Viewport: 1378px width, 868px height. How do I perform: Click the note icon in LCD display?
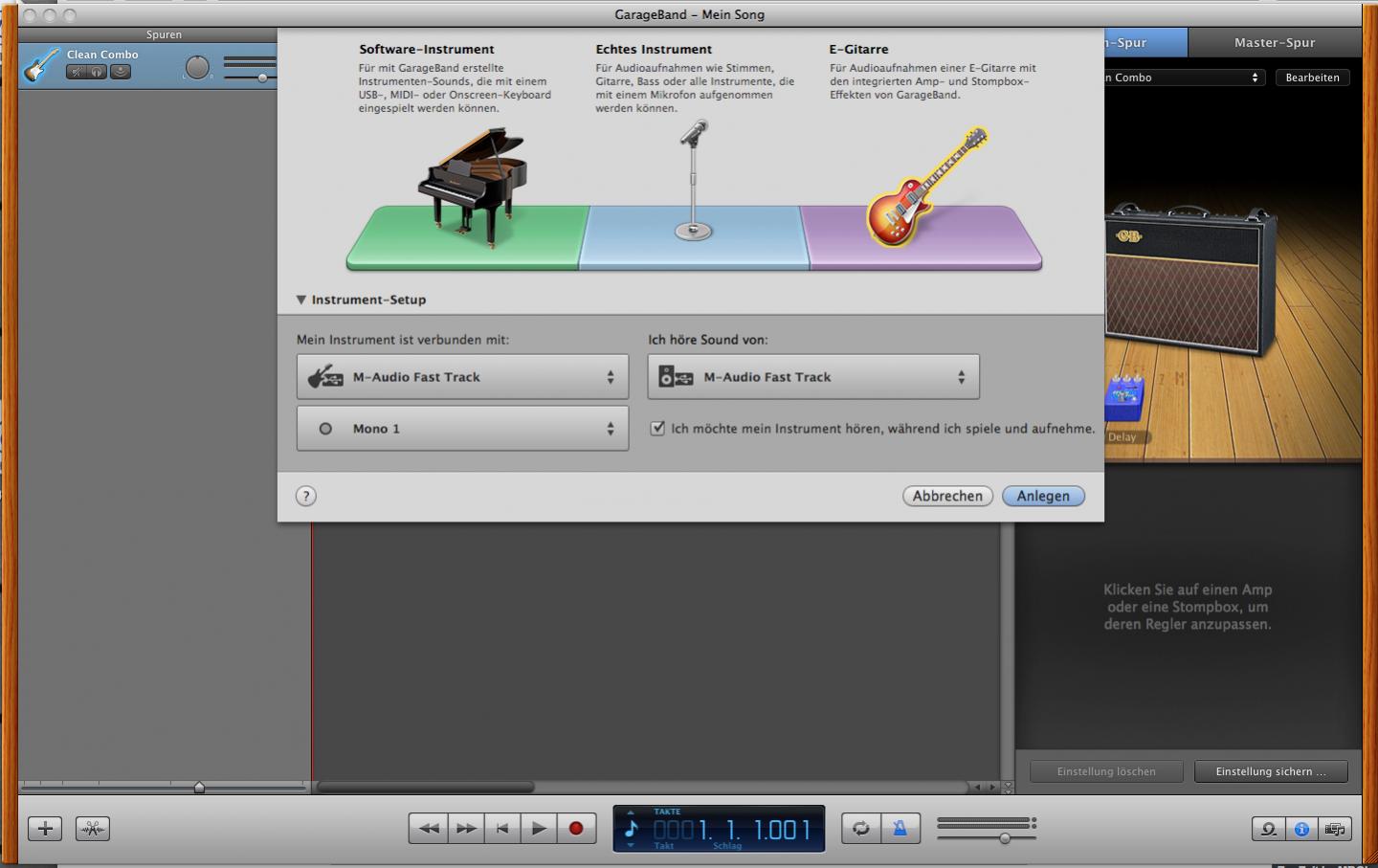coord(632,828)
